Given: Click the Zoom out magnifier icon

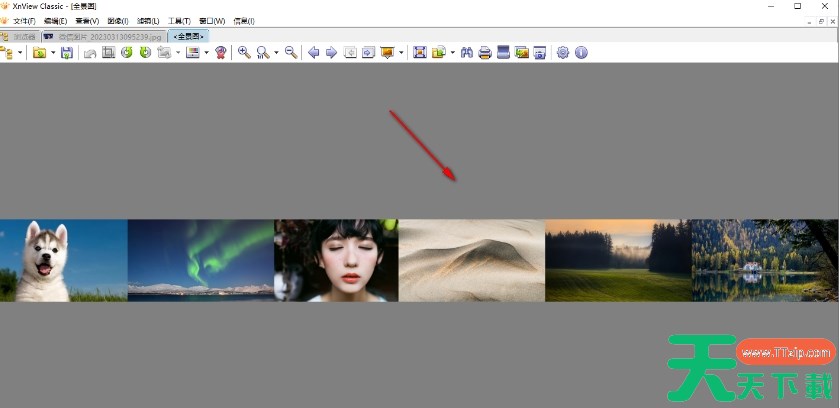Looking at the screenshot, I should click(x=291, y=52).
